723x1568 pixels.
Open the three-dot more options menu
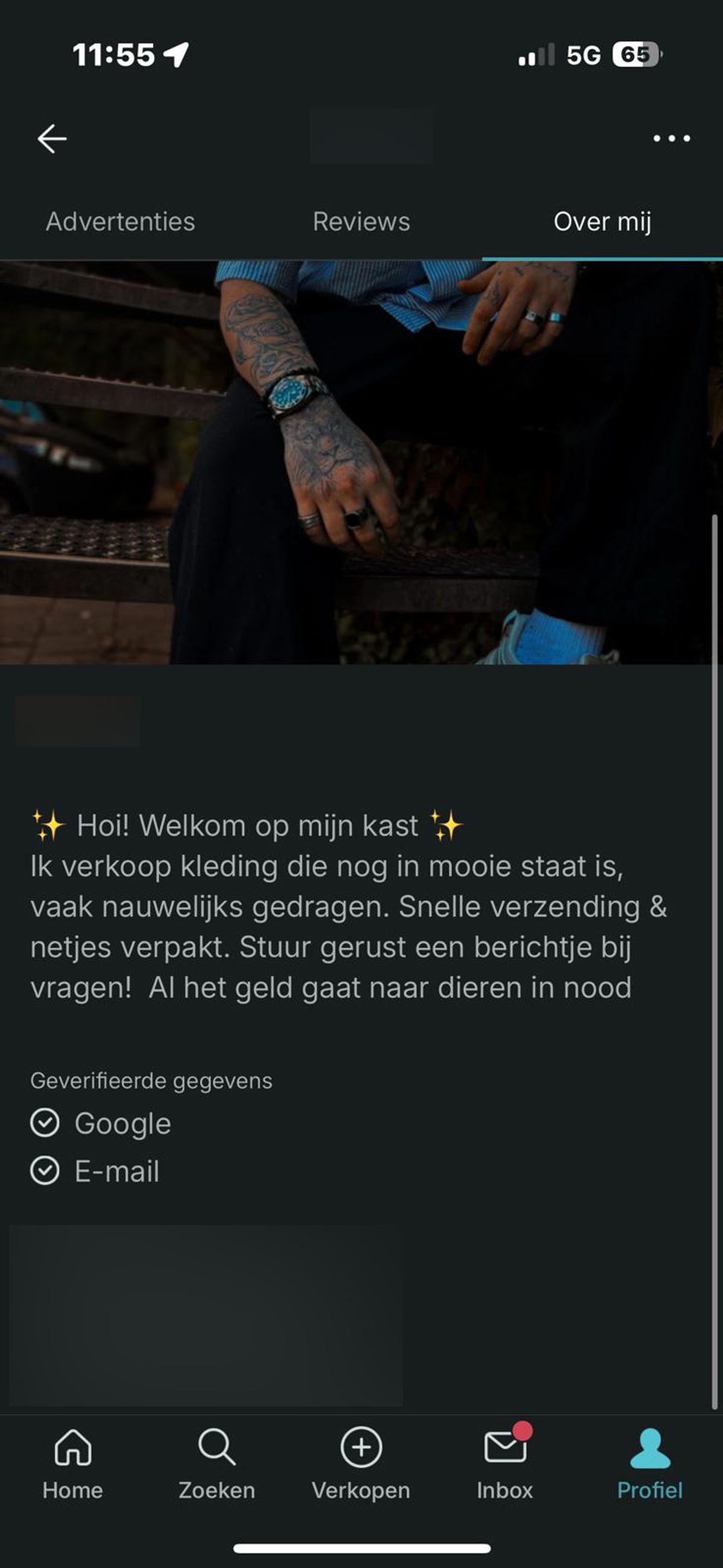[x=671, y=139]
